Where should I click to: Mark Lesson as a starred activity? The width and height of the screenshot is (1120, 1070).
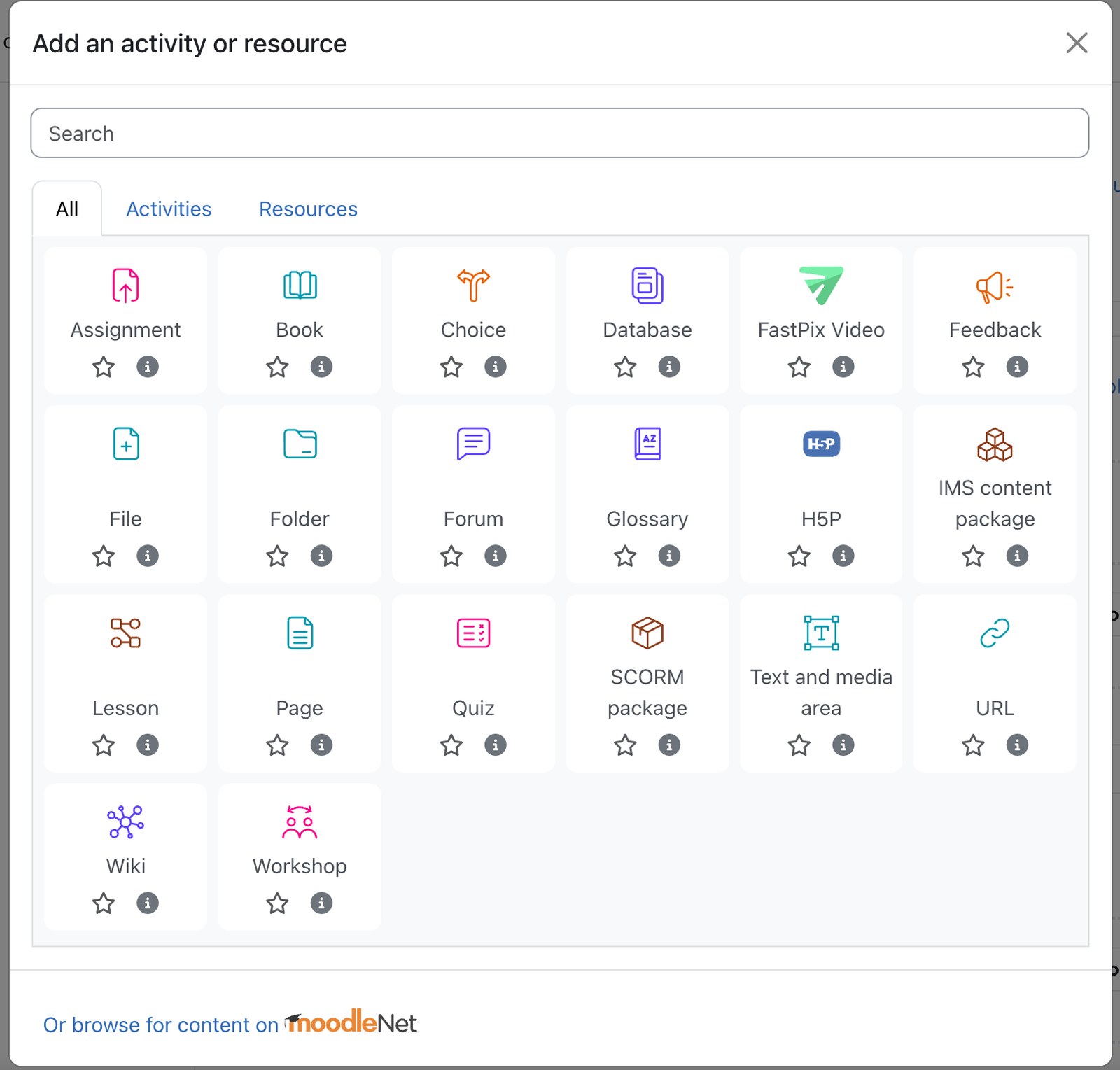[x=104, y=745]
